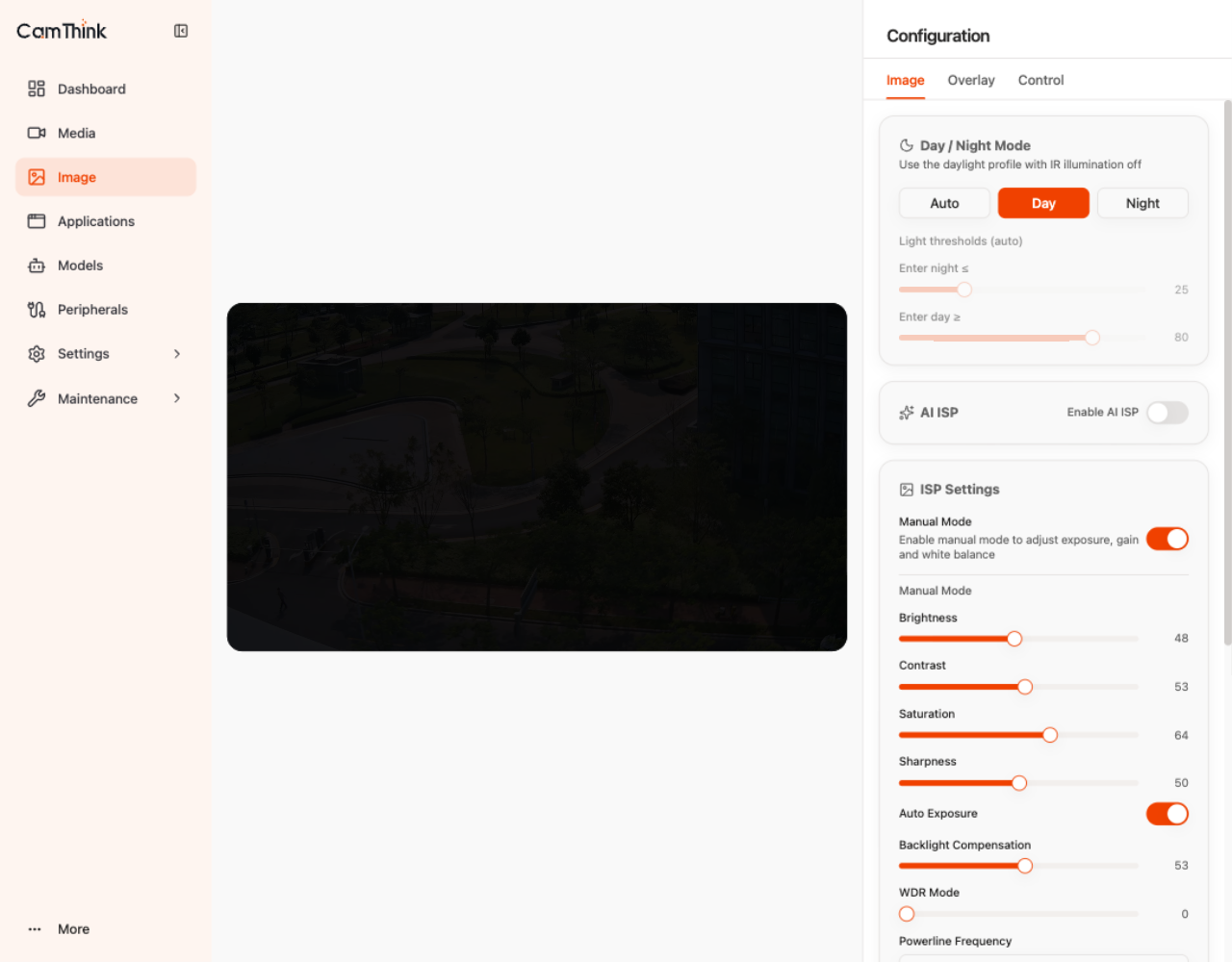Choose Auto day/night mode
The width and height of the screenshot is (1232, 962).
[944, 203]
